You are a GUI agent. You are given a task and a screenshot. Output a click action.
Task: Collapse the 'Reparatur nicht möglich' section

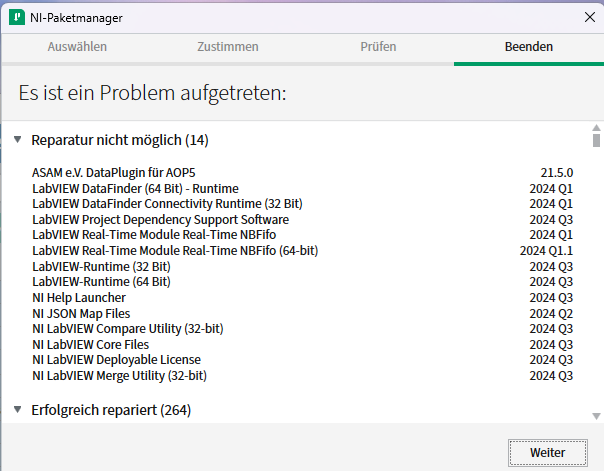coord(18,140)
